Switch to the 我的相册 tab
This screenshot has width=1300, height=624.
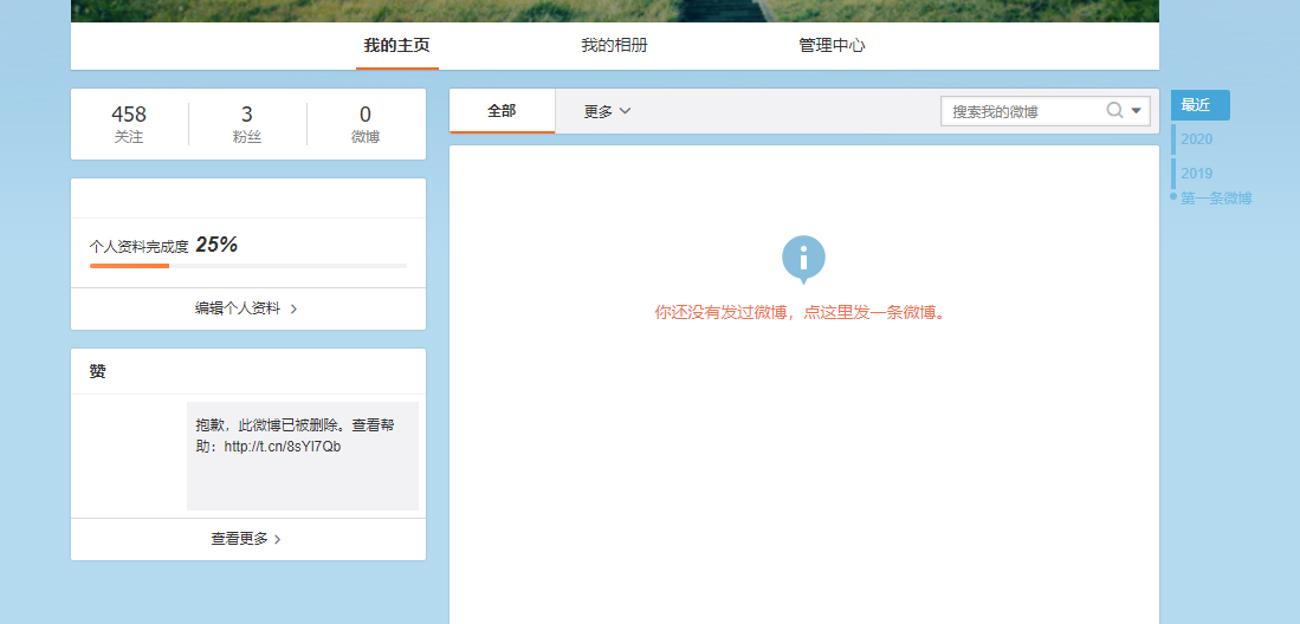tap(612, 45)
